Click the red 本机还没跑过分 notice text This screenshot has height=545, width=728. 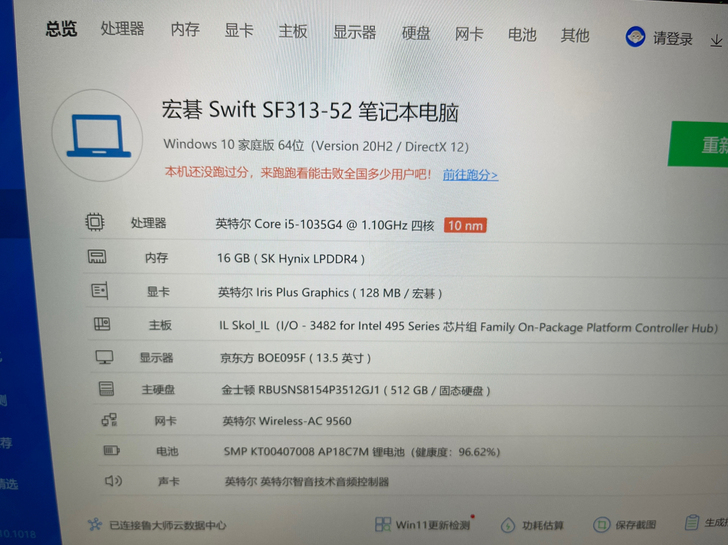point(298,173)
